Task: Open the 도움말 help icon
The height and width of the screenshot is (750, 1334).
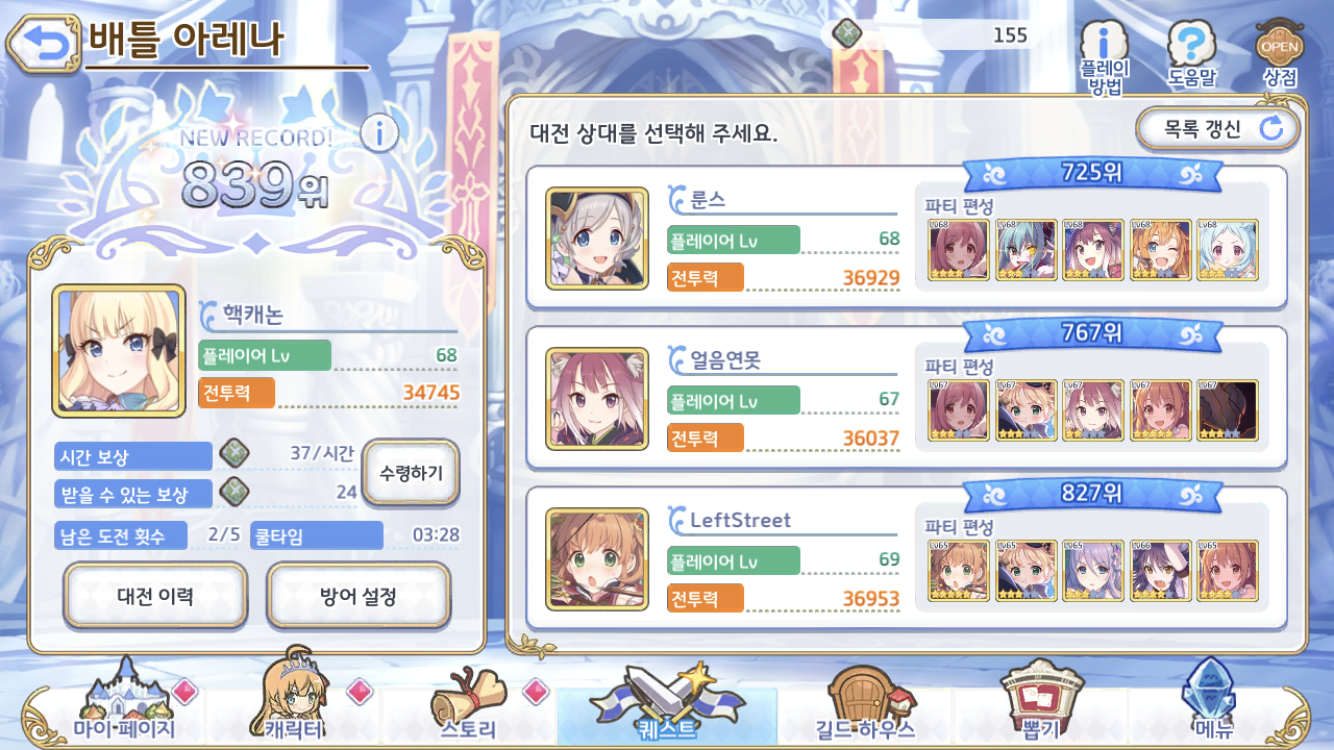Action: click(x=1192, y=53)
